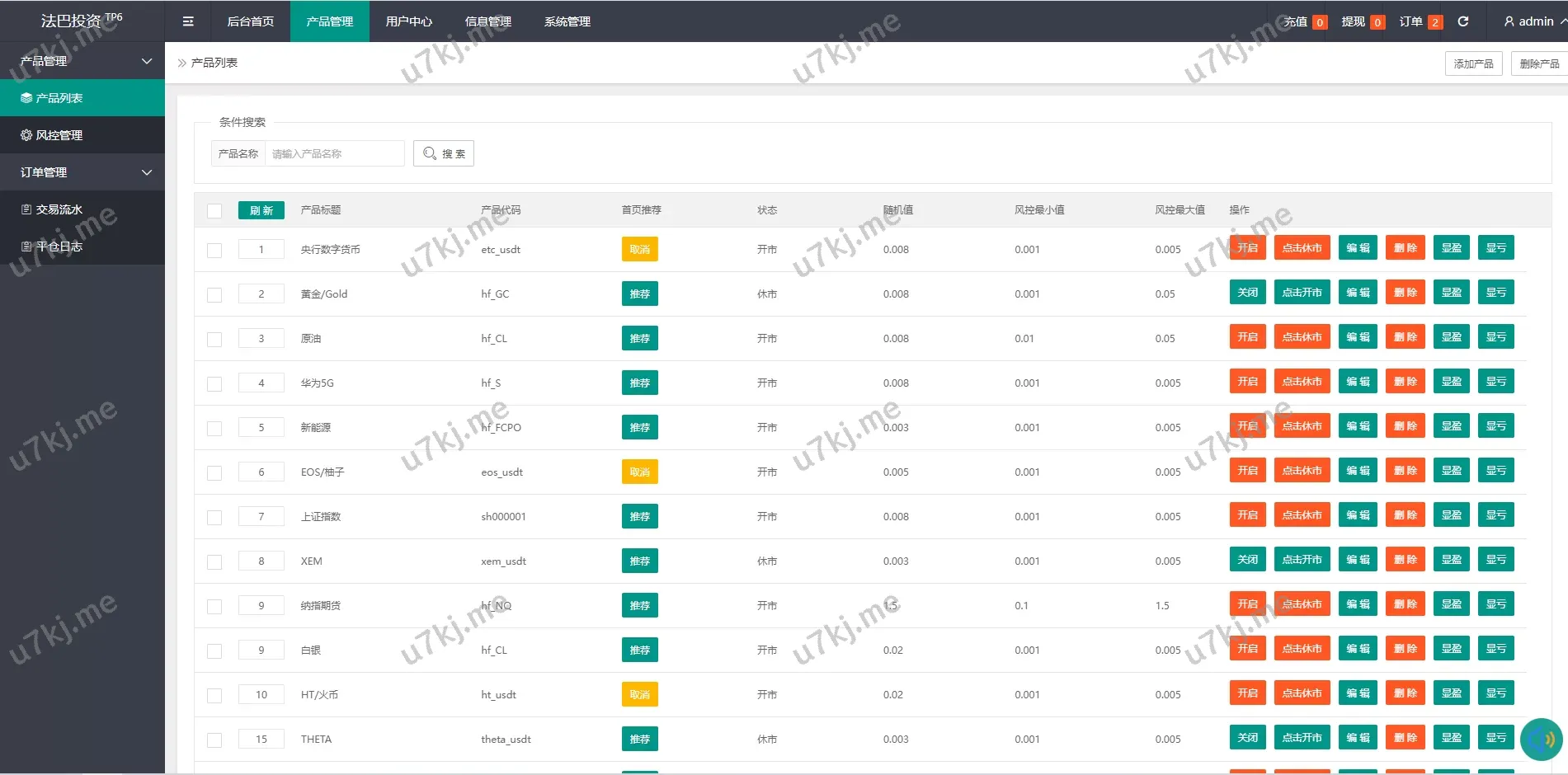Expand the breadcrumb chevron before 产品列表

coord(181,63)
